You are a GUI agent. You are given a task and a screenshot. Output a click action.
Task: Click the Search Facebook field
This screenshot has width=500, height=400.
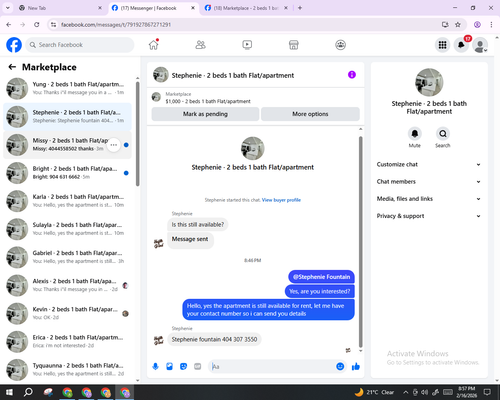click(80, 45)
